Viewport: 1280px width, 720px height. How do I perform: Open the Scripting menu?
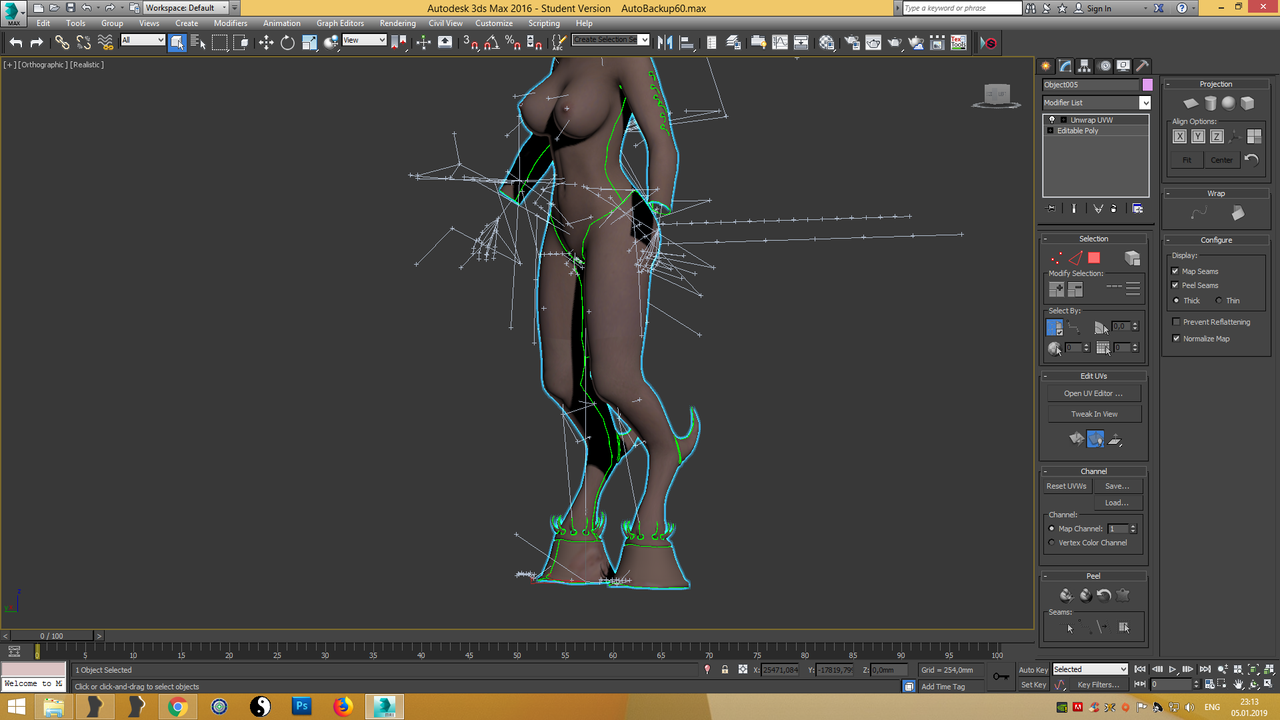[544, 23]
